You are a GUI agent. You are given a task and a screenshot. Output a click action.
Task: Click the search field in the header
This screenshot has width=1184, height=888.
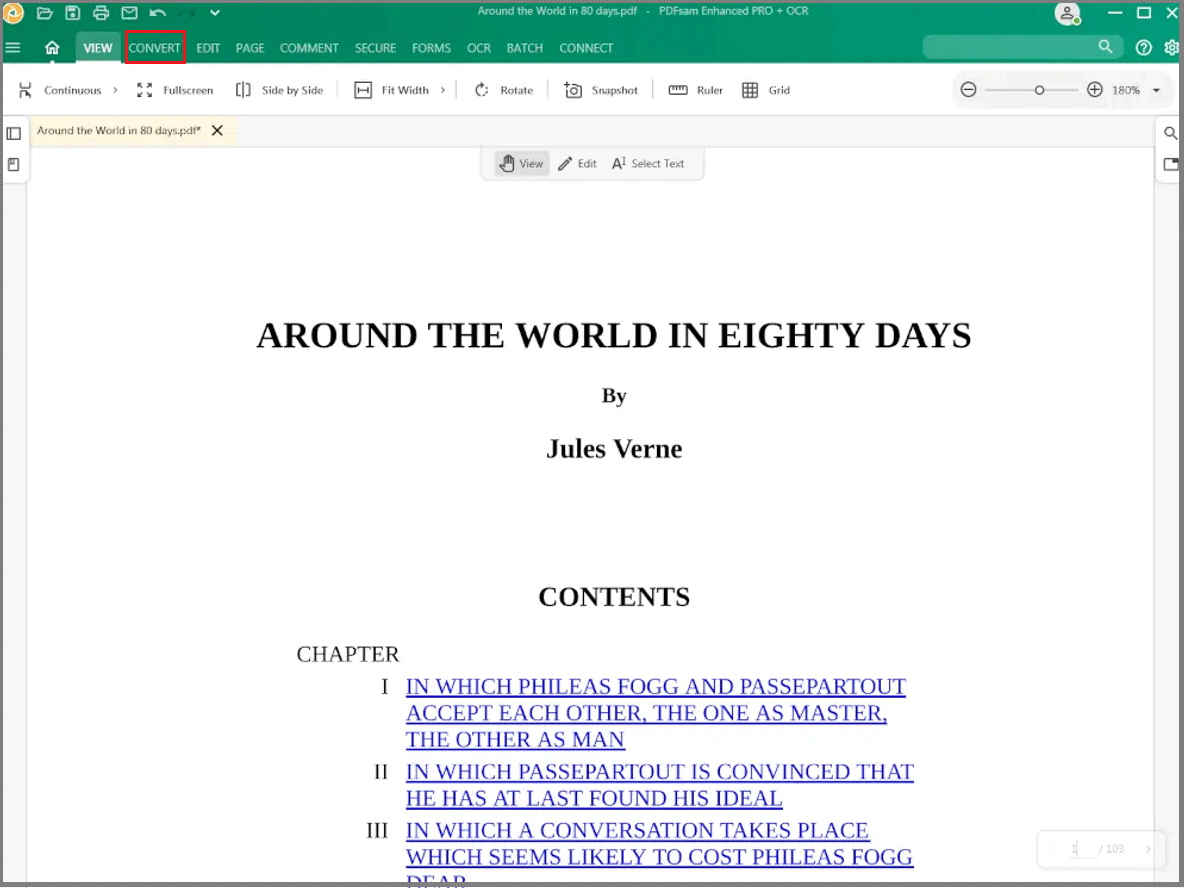[1010, 47]
